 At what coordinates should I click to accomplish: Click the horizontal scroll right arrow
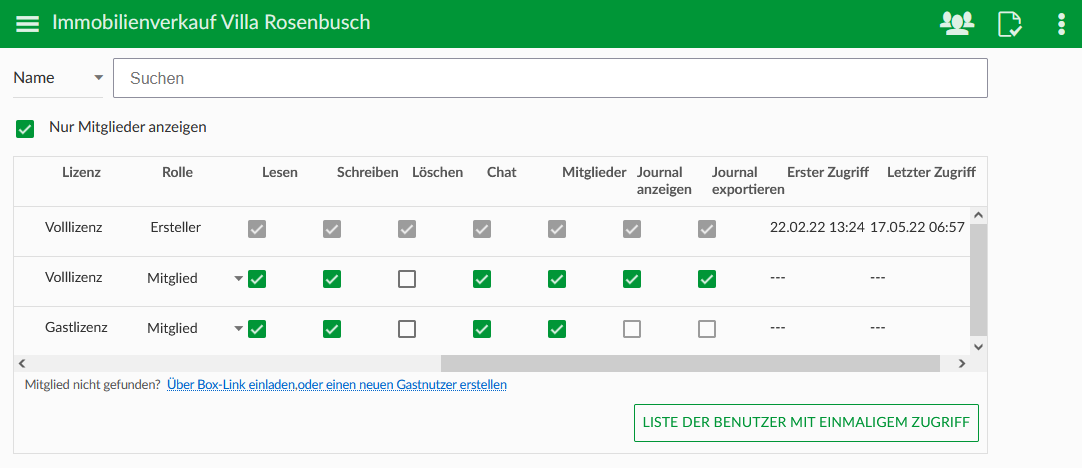pos(962,363)
